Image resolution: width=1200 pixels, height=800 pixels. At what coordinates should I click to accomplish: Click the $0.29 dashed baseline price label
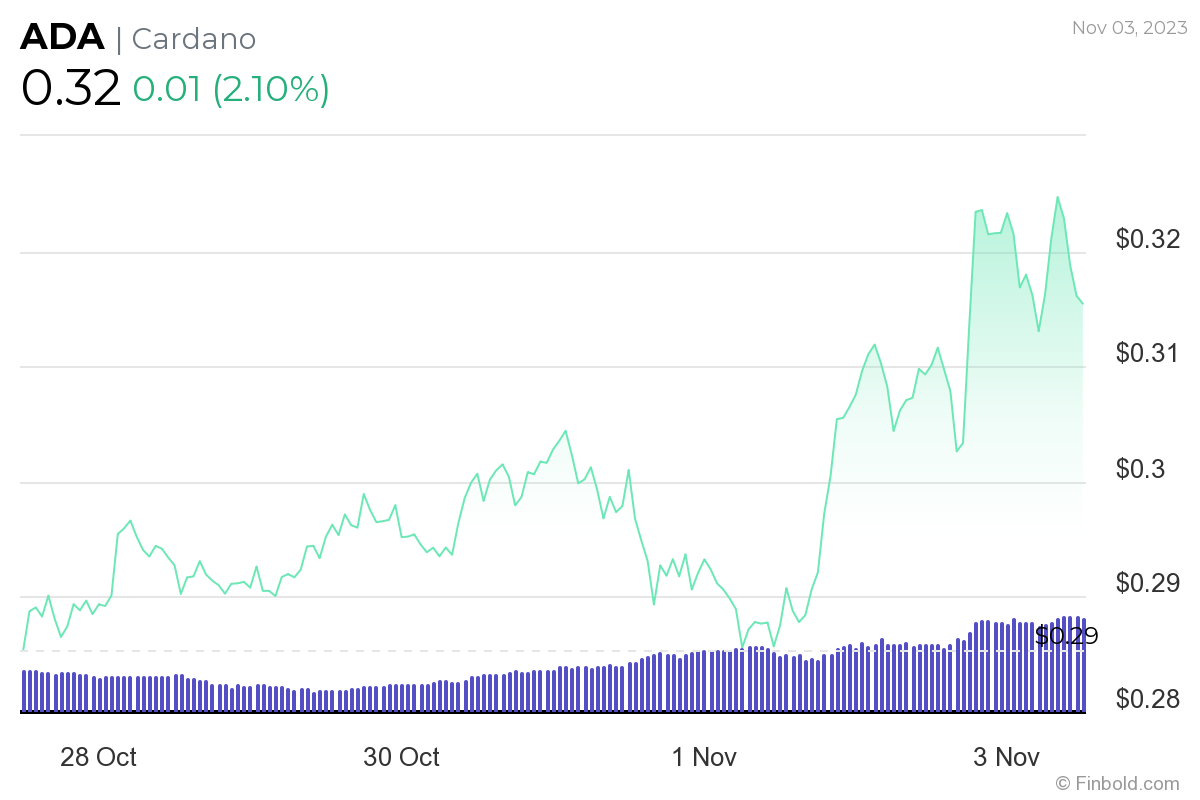(1066, 635)
